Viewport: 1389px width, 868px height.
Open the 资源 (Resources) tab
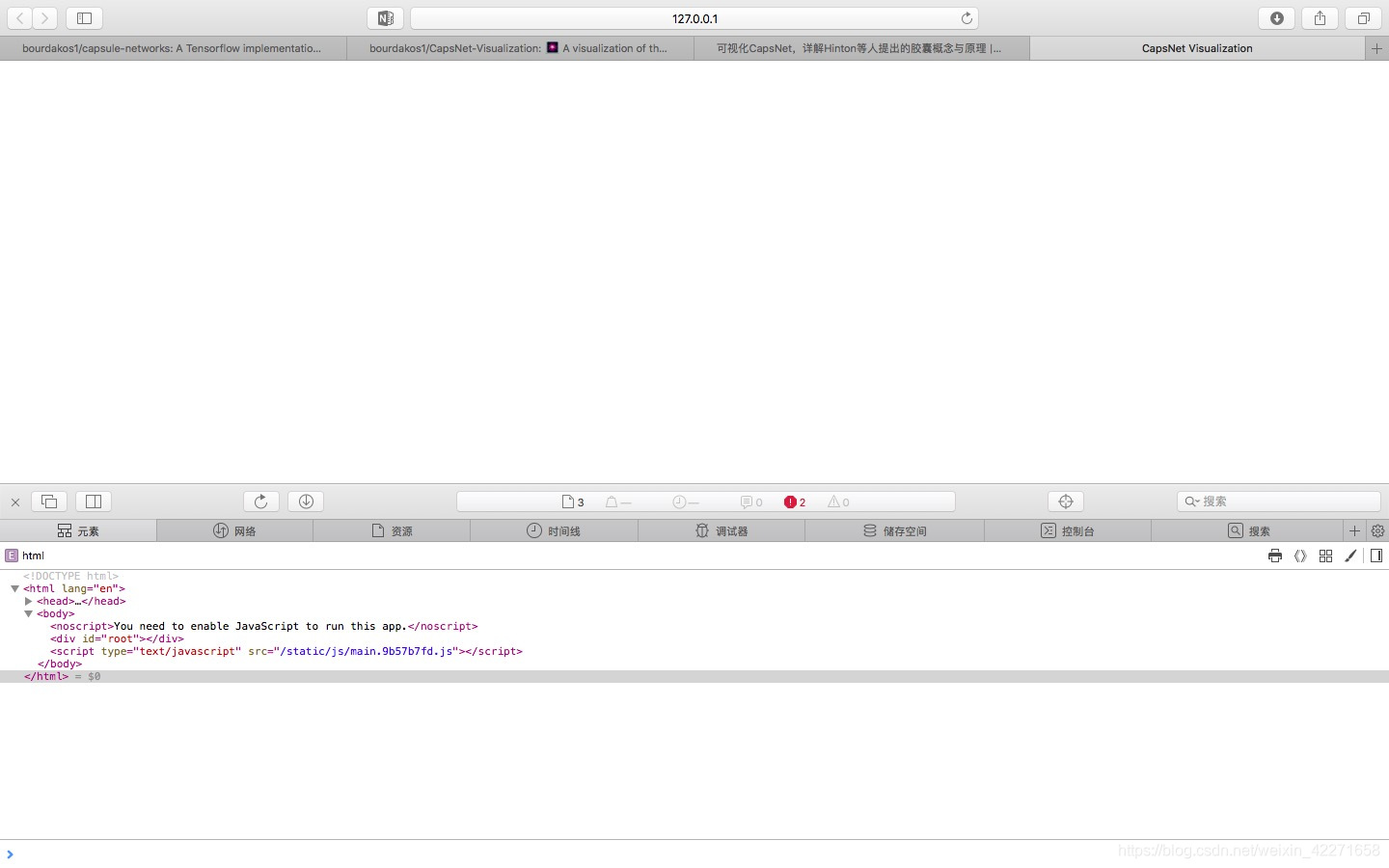[392, 530]
